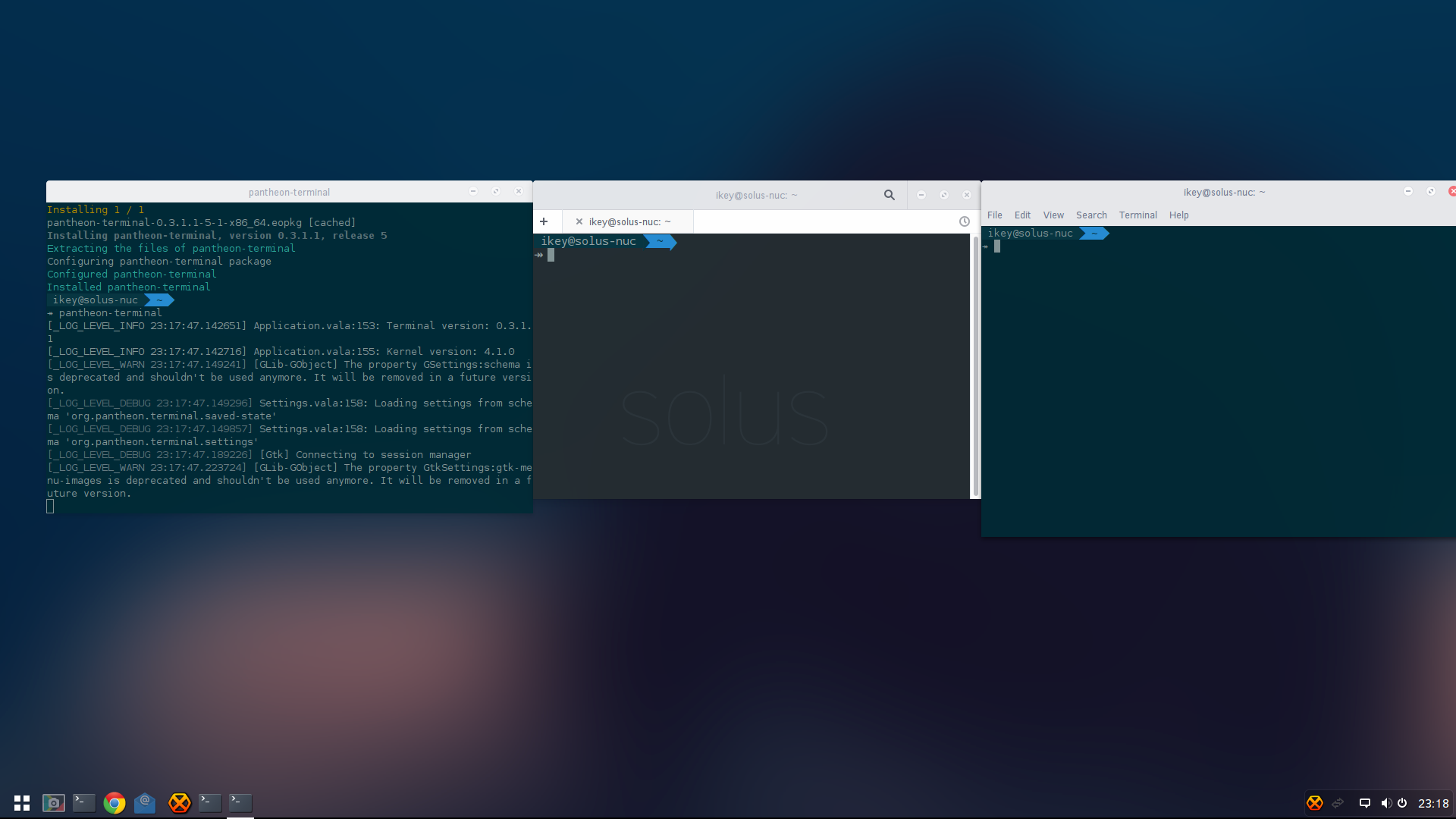Click the prompt cursor in middle terminal
The width and height of the screenshot is (1456, 819).
tap(551, 255)
